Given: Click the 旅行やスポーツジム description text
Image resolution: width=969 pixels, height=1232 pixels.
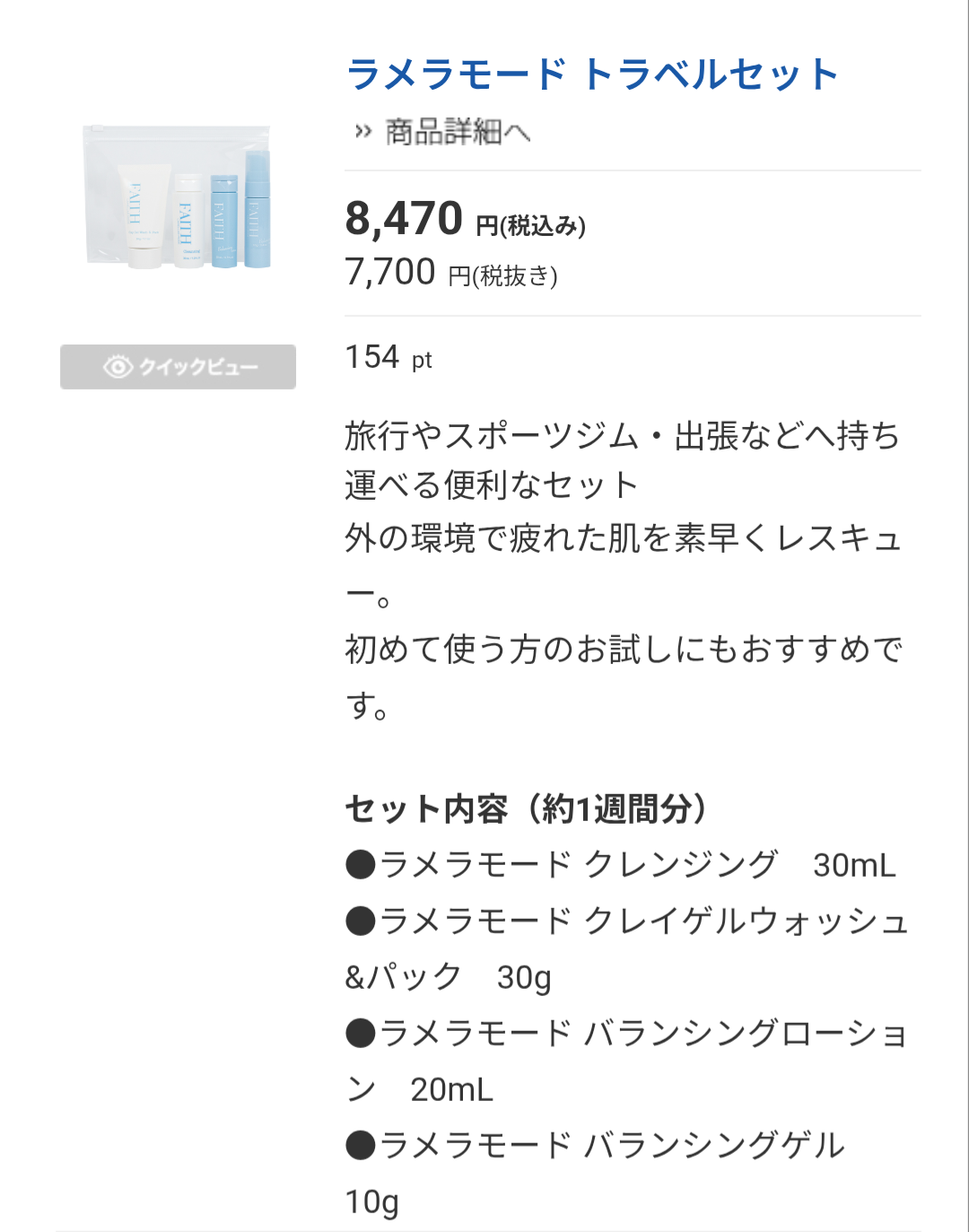Looking at the screenshot, I should pyautogui.click(x=622, y=436).
